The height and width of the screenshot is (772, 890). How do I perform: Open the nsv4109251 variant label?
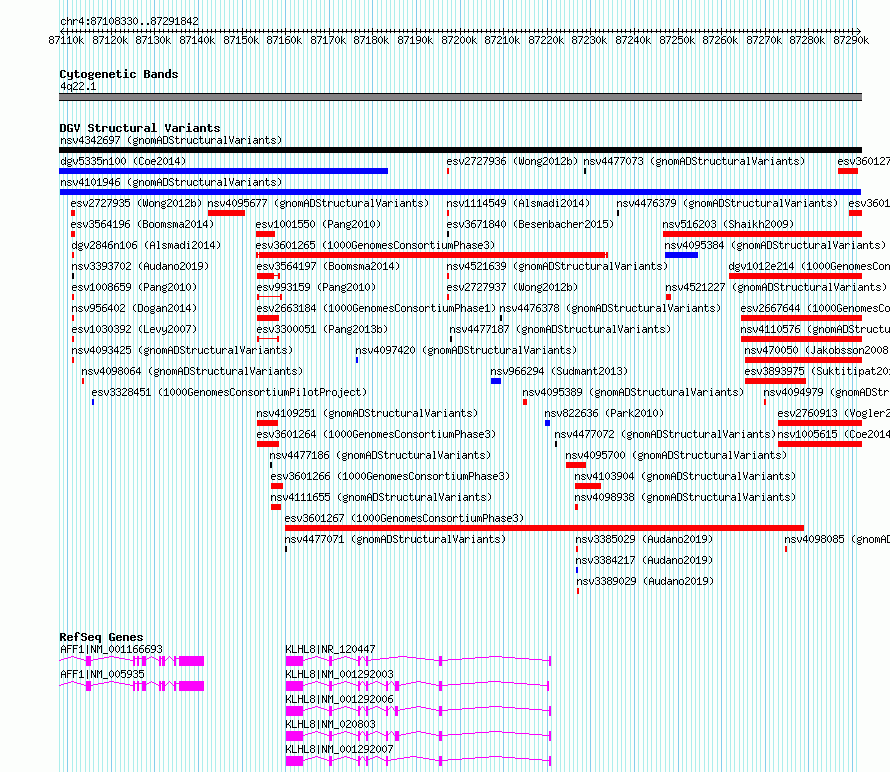pos(367,413)
